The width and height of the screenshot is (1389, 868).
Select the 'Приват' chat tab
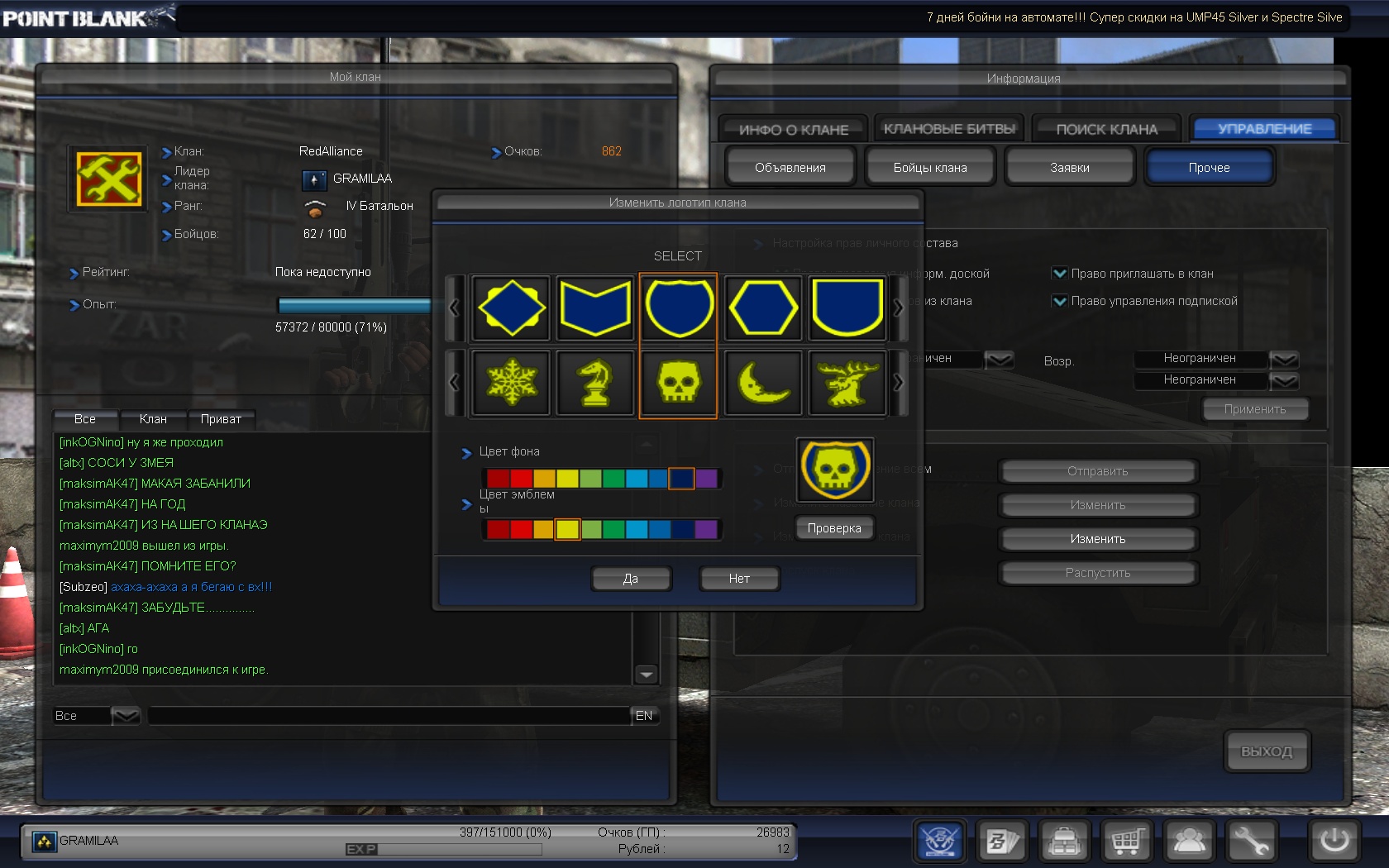221,419
